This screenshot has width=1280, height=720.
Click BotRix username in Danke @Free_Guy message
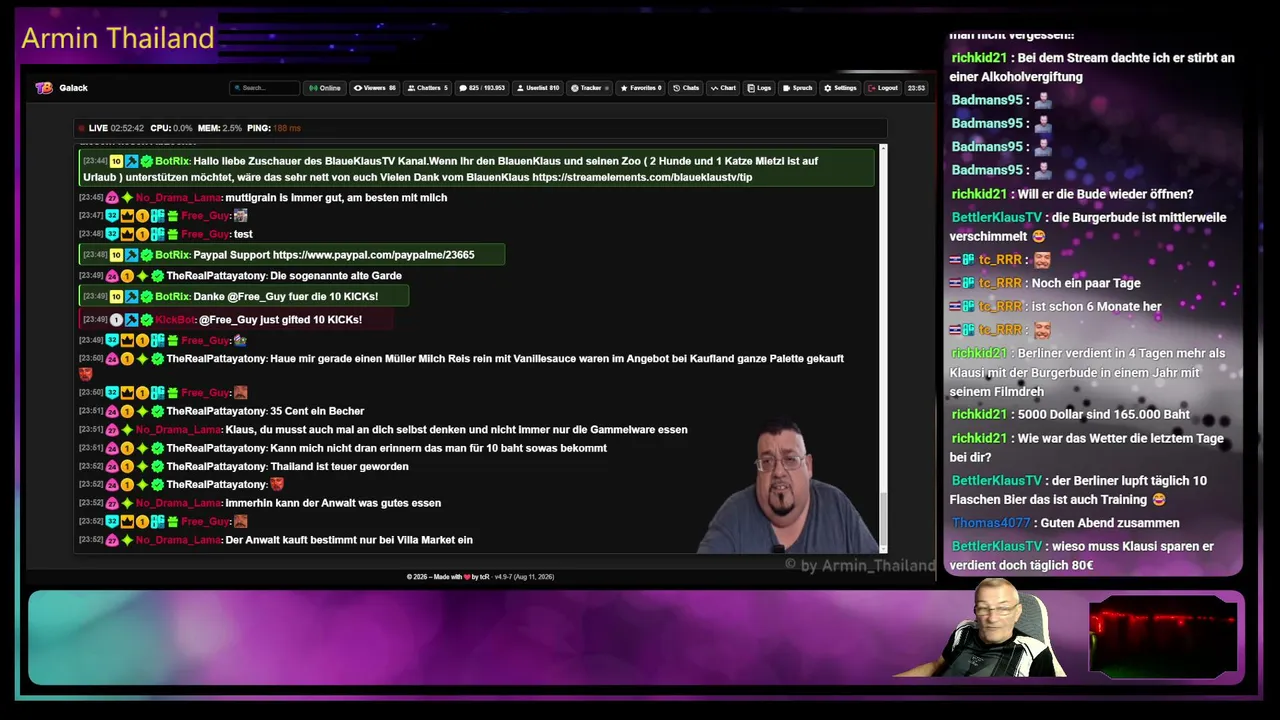pos(172,297)
